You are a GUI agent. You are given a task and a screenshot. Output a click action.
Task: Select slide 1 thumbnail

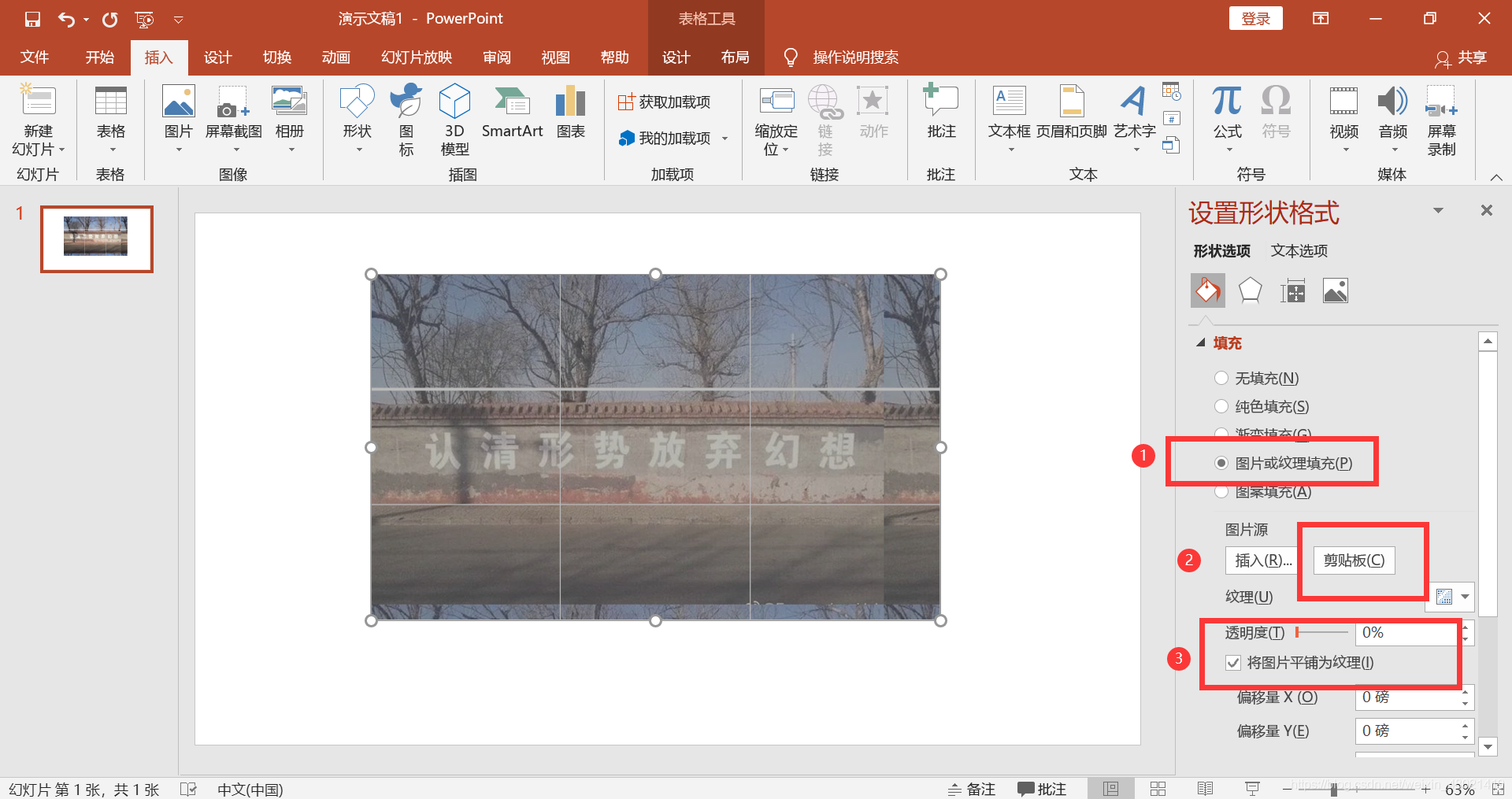tap(96, 239)
